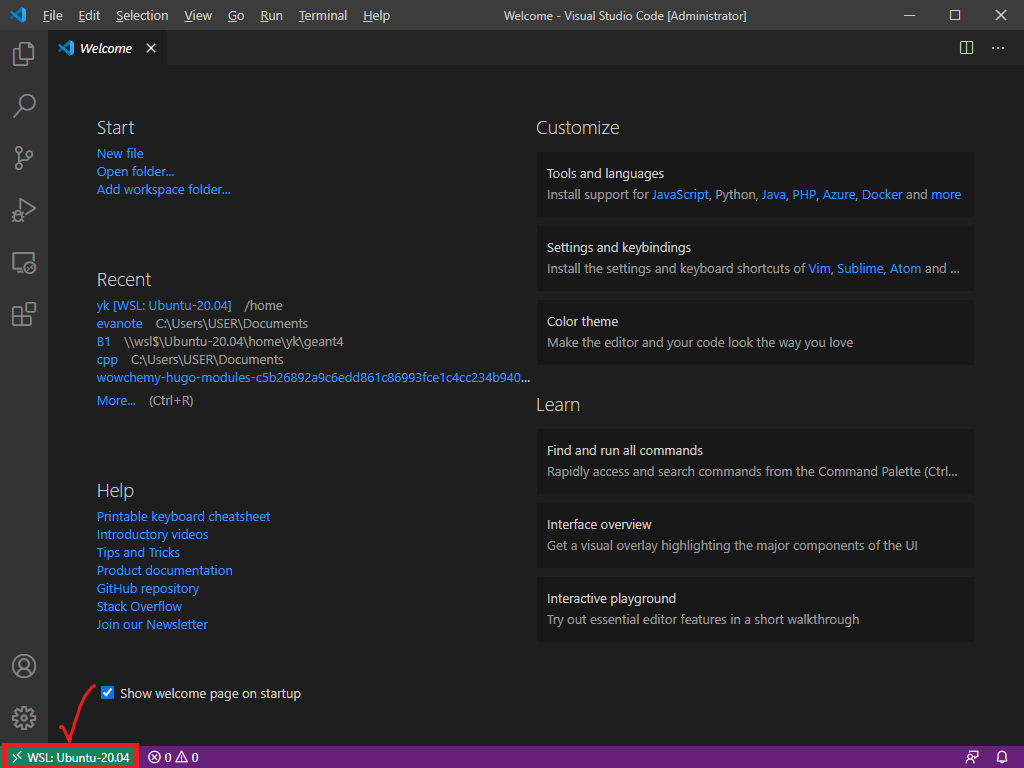Open Source Control view icon
Image resolution: width=1024 pixels, height=768 pixels.
(x=24, y=157)
